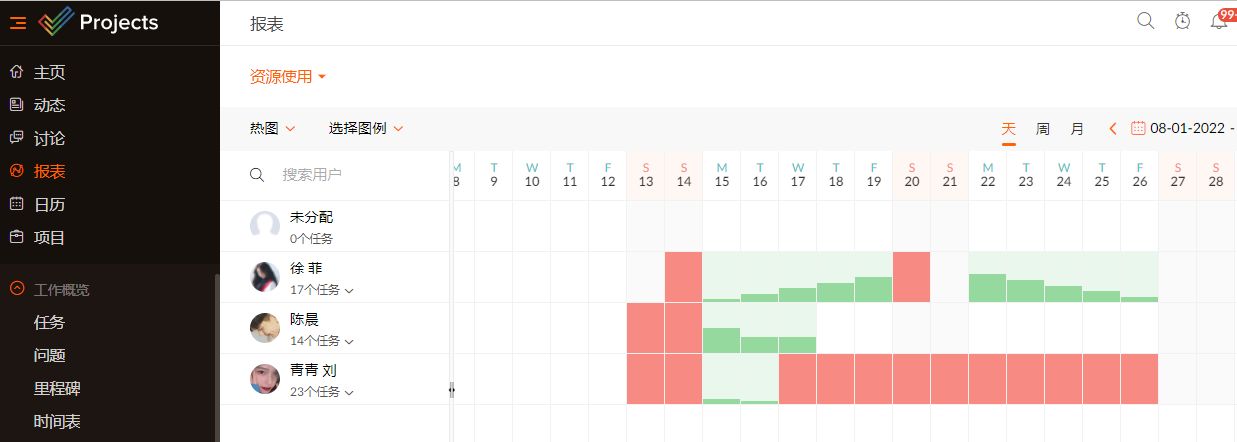Collapse the 工作概览 section
The image size is (1237, 442).
[17, 289]
